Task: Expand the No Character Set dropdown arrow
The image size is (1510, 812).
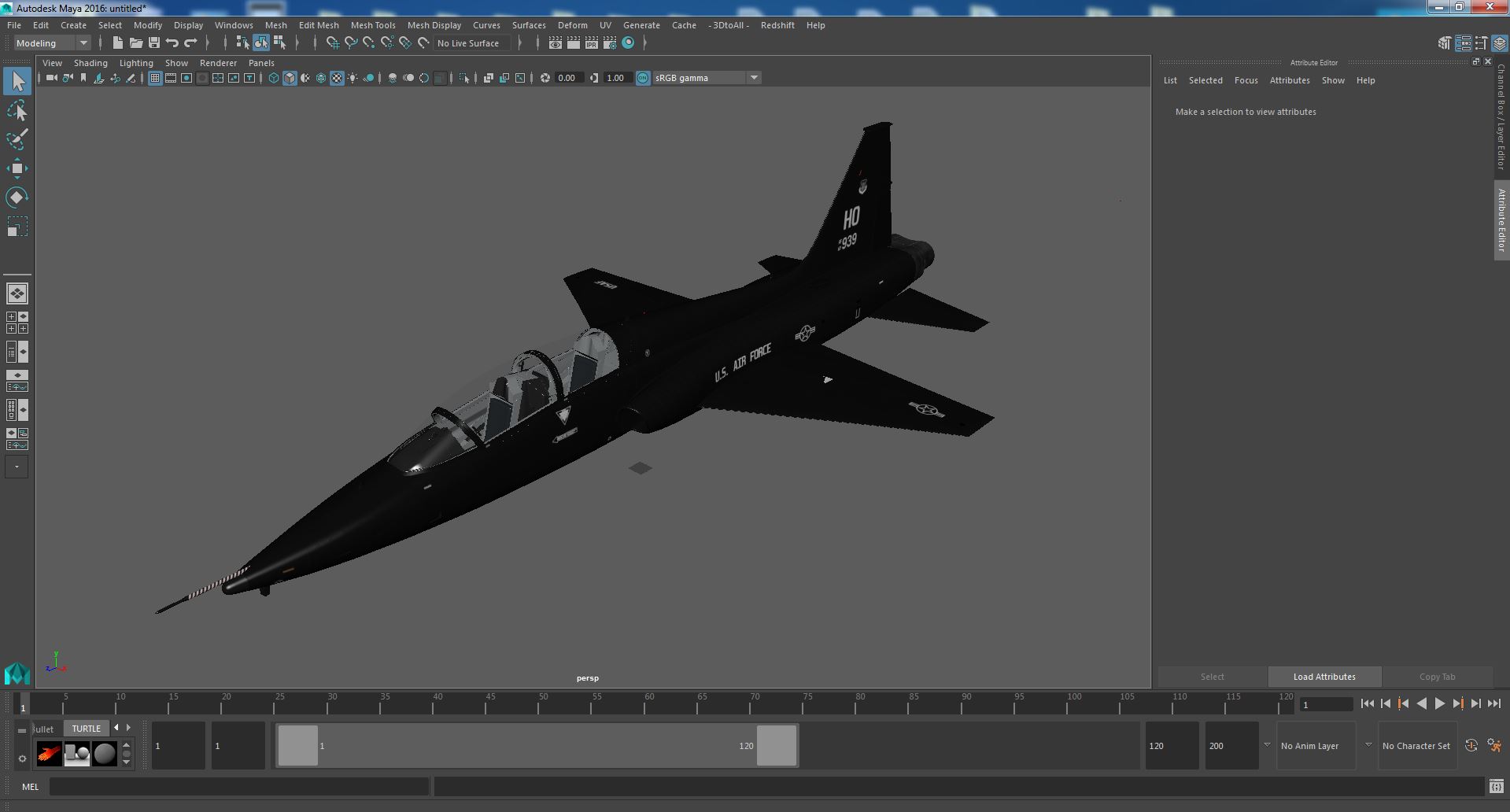Action: click(x=1368, y=744)
